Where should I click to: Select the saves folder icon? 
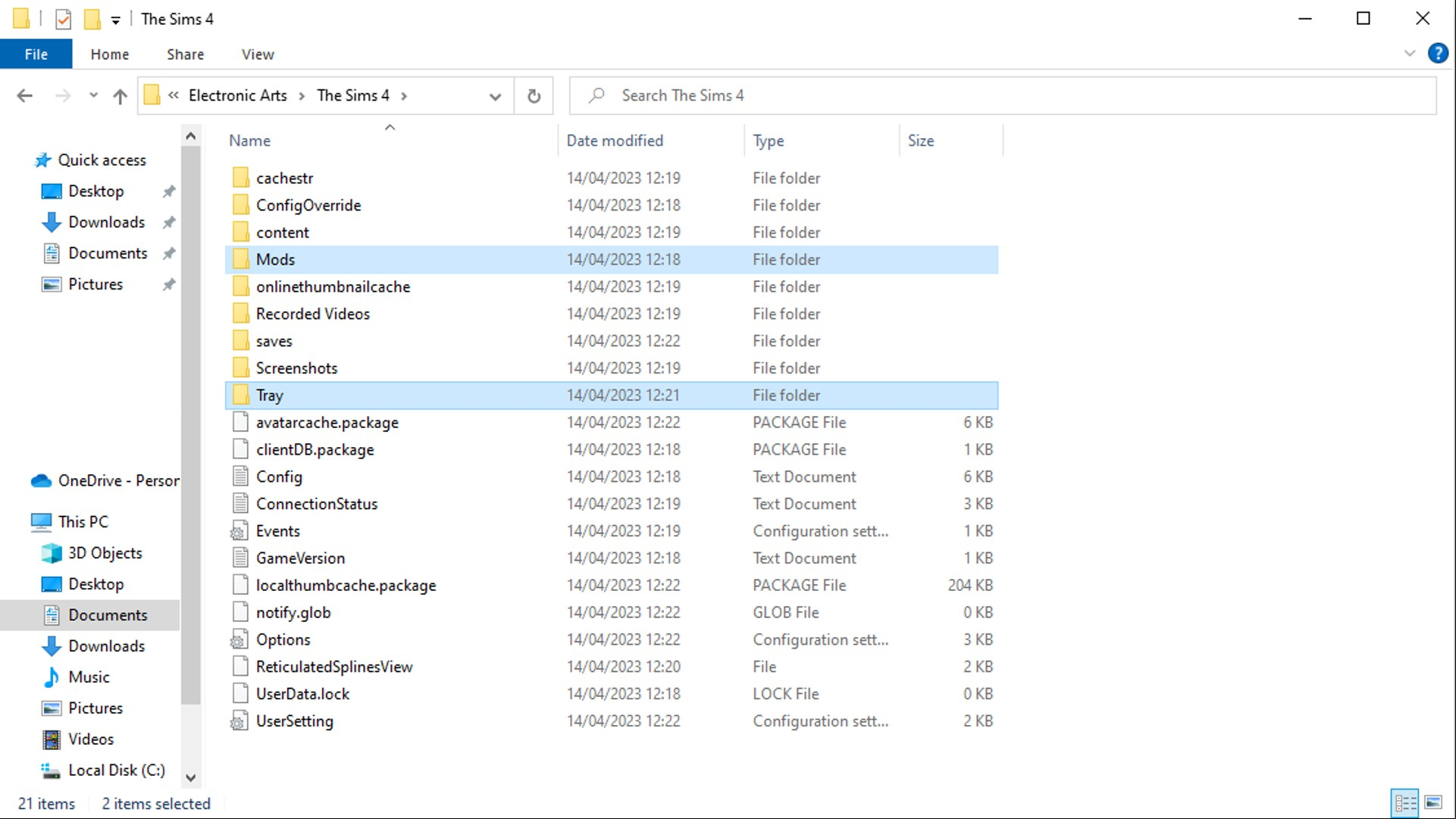click(240, 341)
